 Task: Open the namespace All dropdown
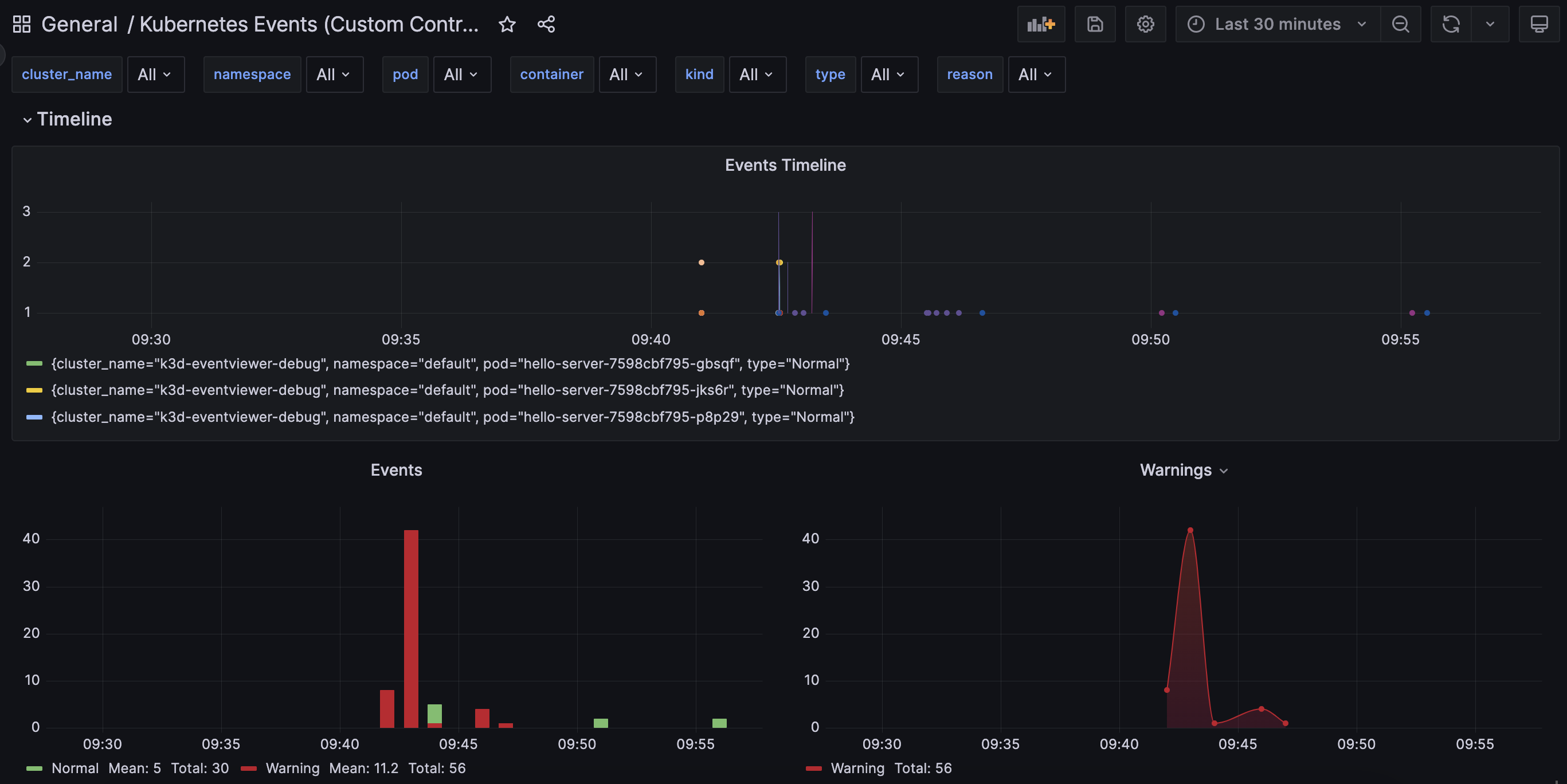tap(334, 74)
